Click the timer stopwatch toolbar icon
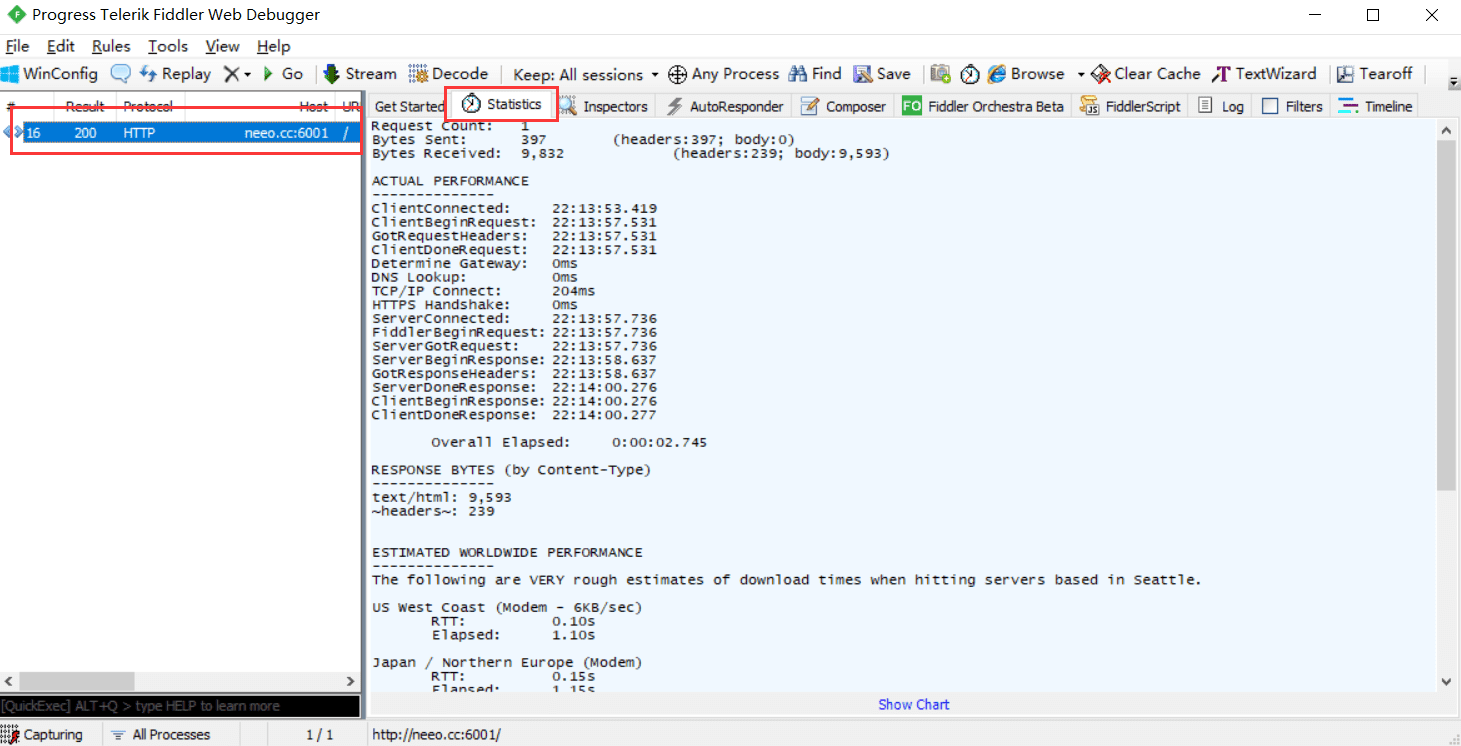Image resolution: width=1461 pixels, height=746 pixels. click(x=970, y=74)
